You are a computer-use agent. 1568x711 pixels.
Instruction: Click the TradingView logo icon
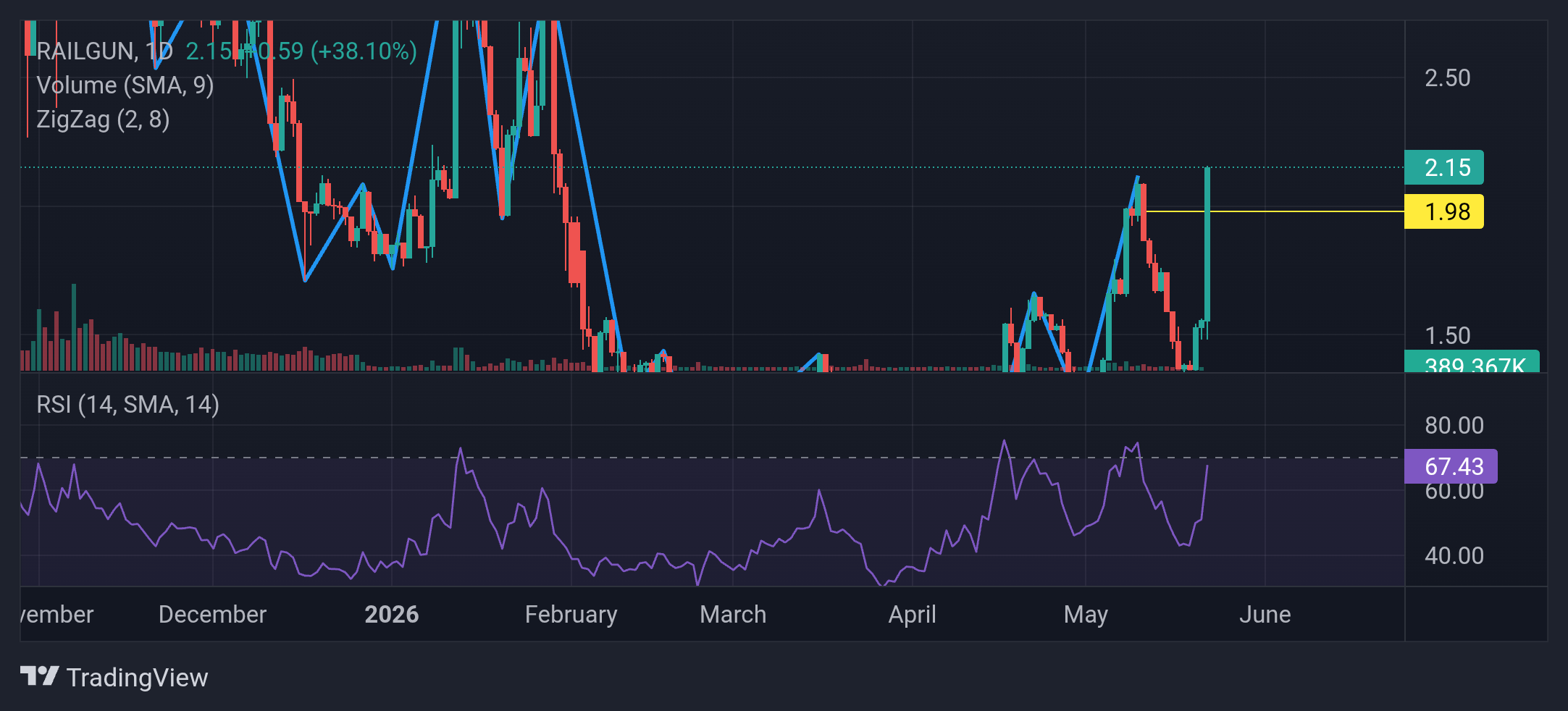(39, 676)
